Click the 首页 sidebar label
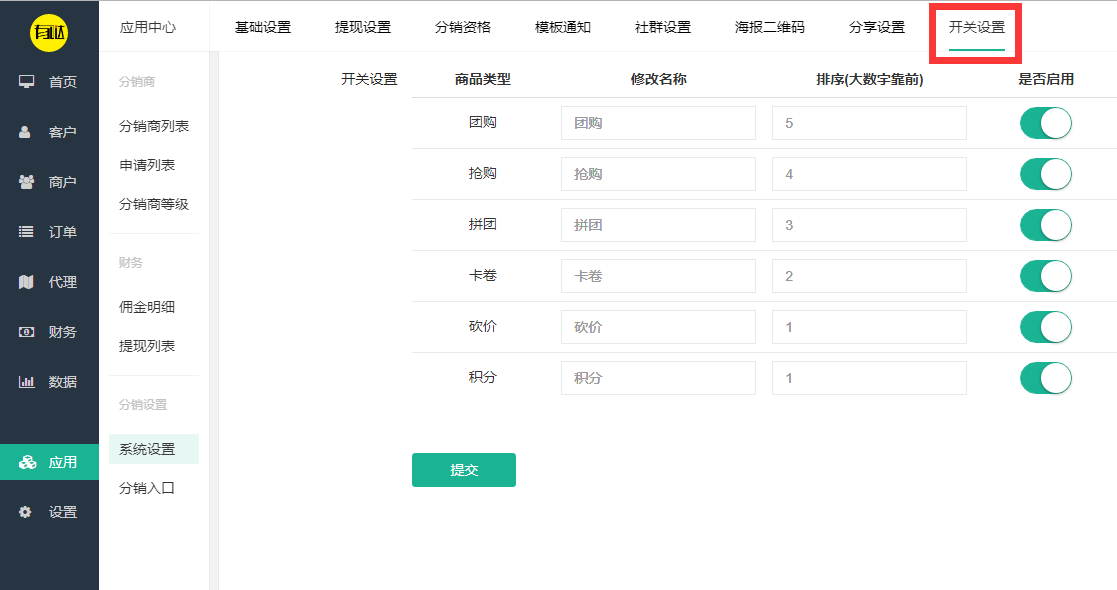 click(63, 82)
